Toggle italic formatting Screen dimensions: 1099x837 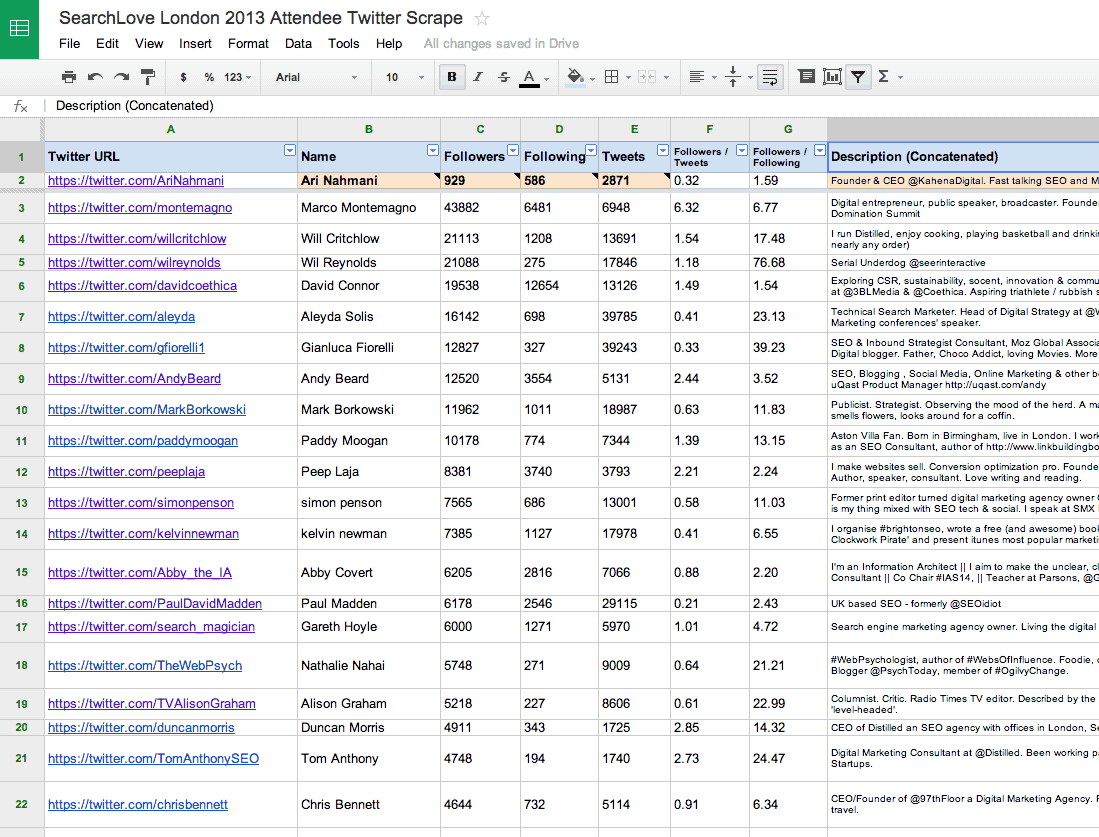pos(478,77)
